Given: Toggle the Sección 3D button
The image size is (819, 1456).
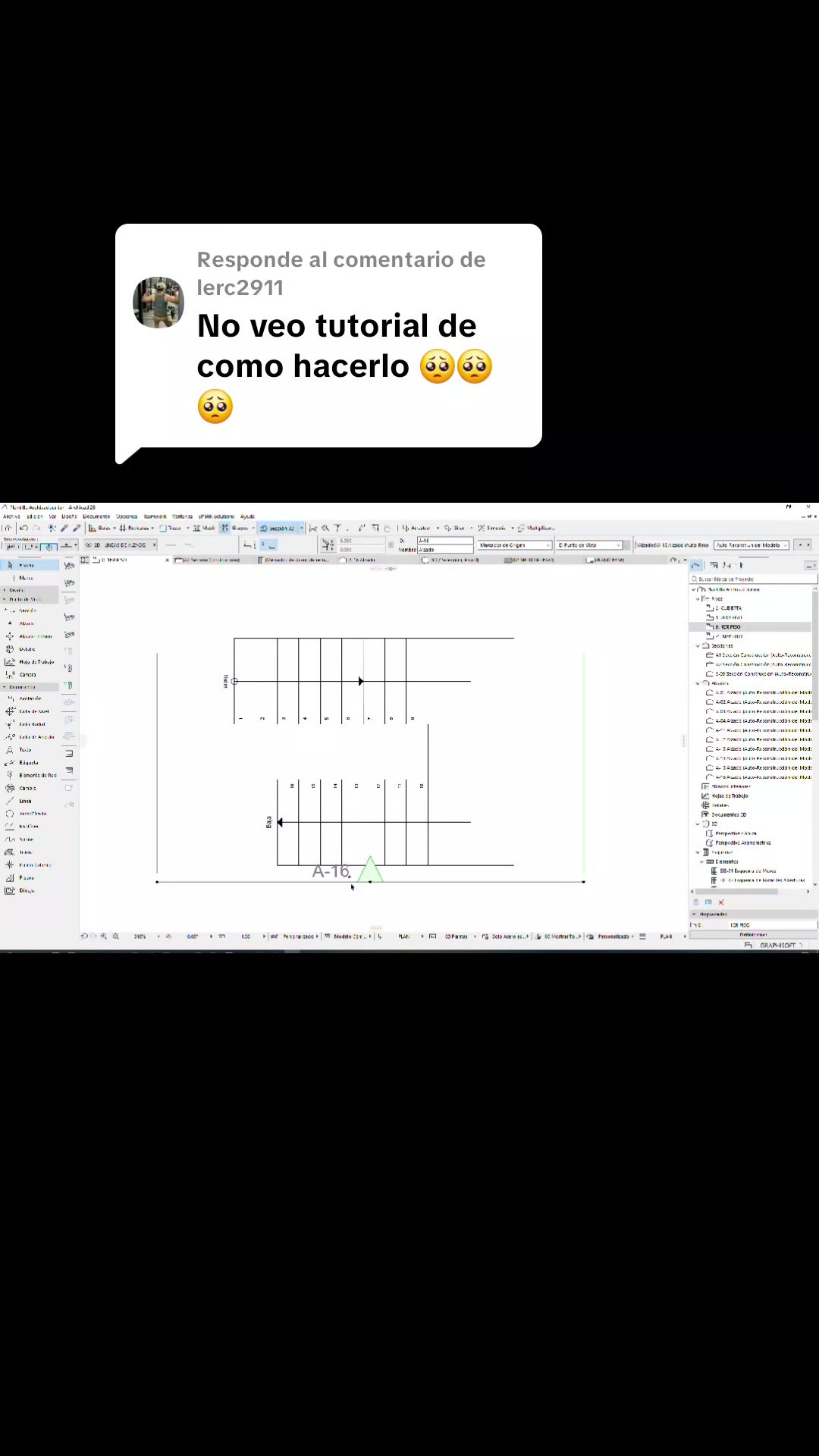Looking at the screenshot, I should click(x=278, y=528).
